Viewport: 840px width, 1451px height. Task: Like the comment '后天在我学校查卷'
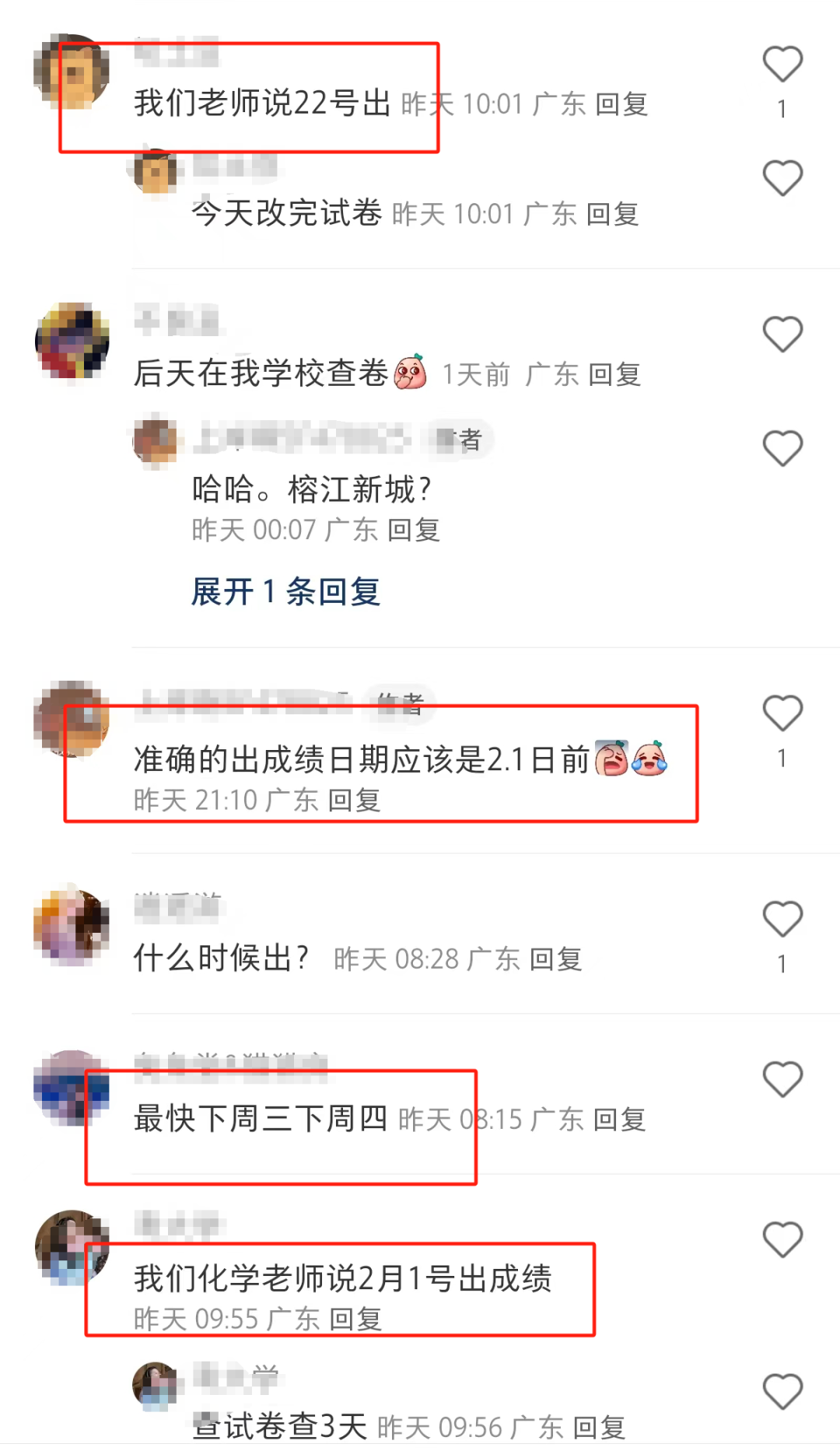coord(782,335)
